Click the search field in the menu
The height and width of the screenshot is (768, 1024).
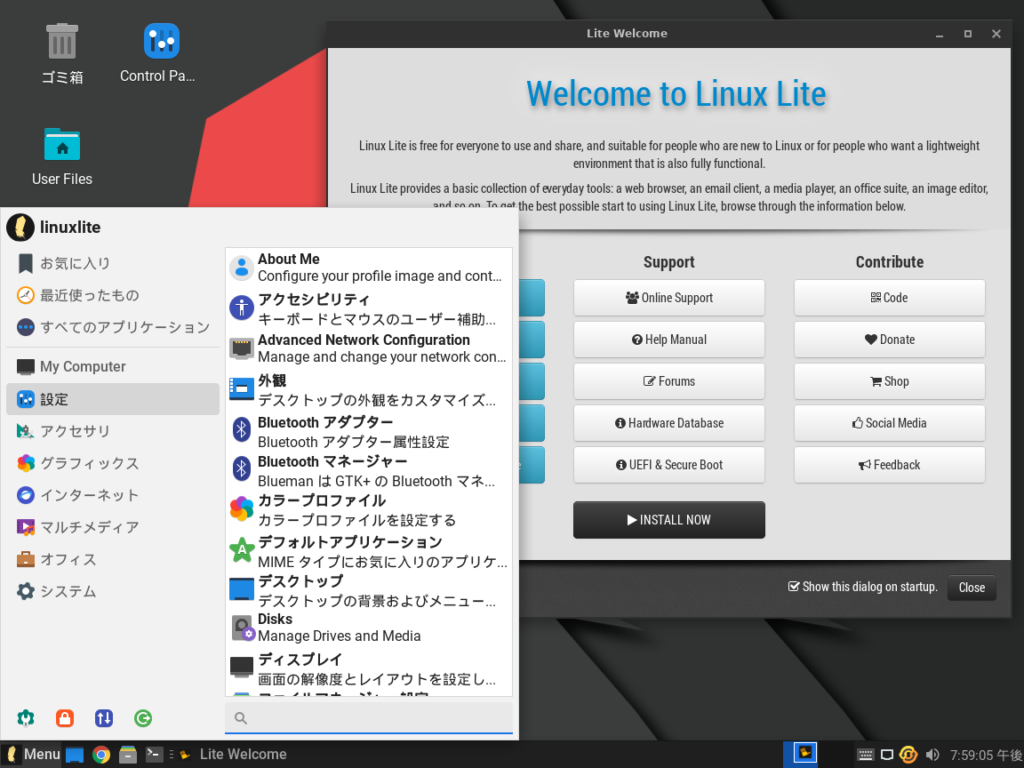coord(368,717)
